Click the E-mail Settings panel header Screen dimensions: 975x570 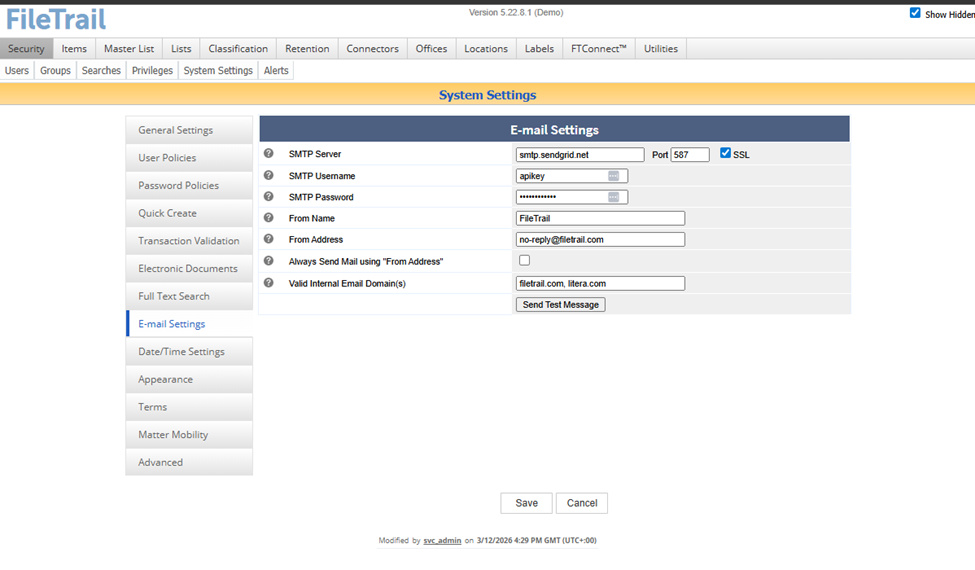pos(554,129)
